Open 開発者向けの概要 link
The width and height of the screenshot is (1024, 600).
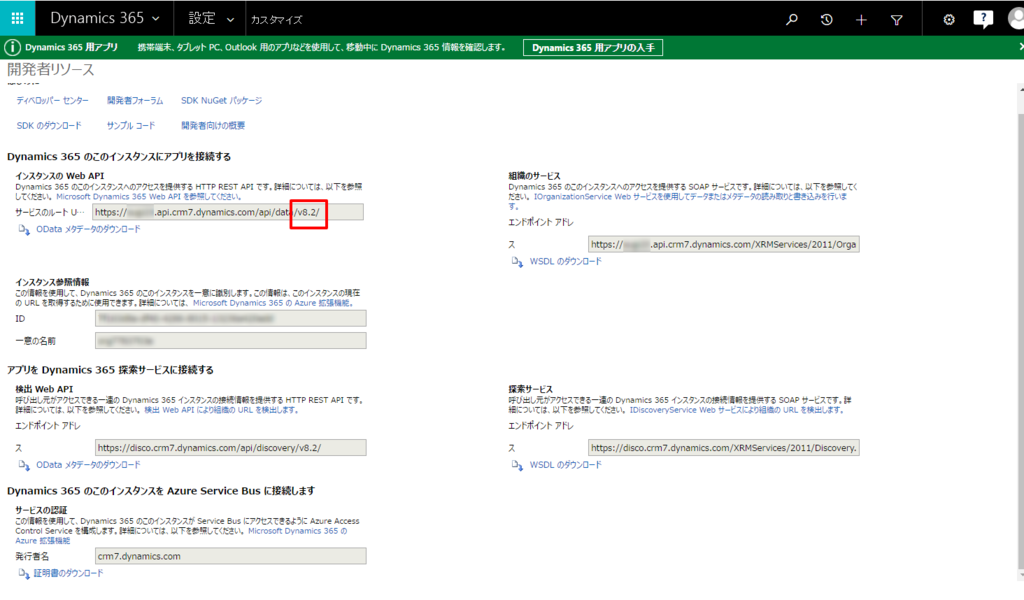213,125
